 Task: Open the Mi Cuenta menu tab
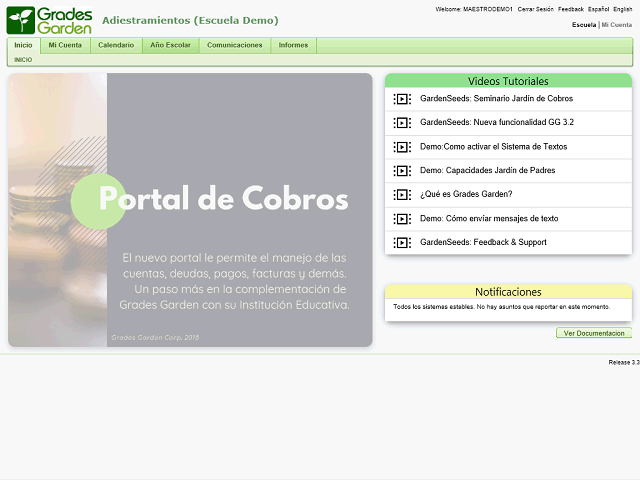65,45
